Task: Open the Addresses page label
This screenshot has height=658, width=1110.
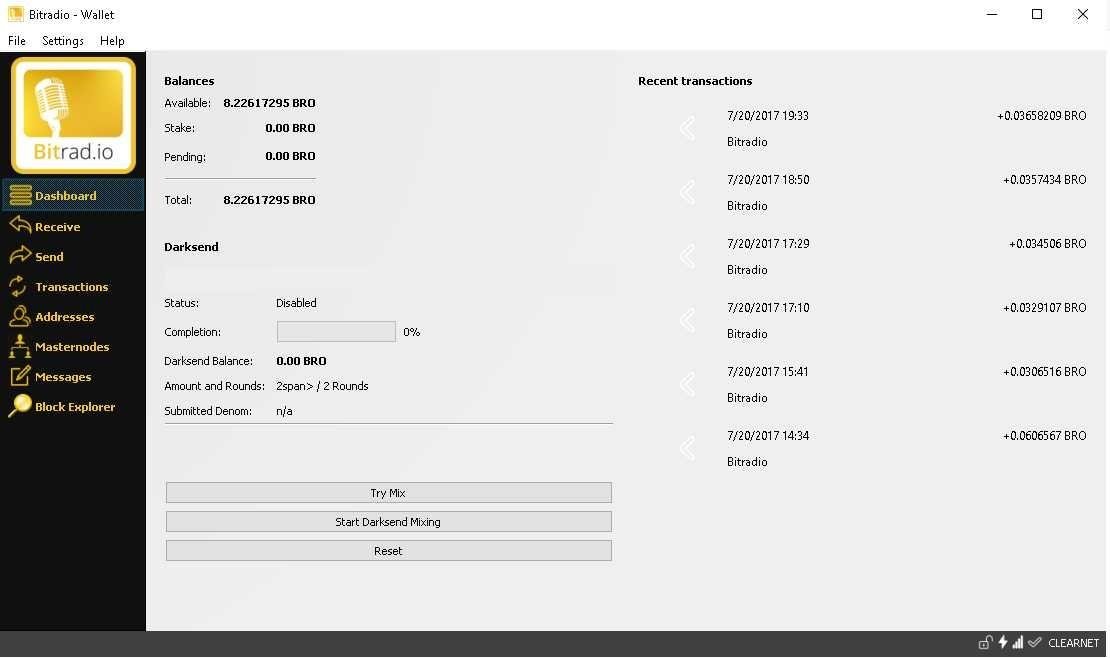Action: (x=64, y=317)
